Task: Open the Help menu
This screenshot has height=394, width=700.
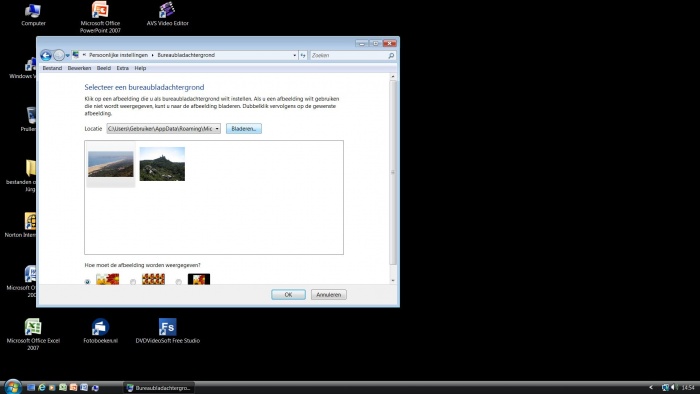Action: point(140,68)
